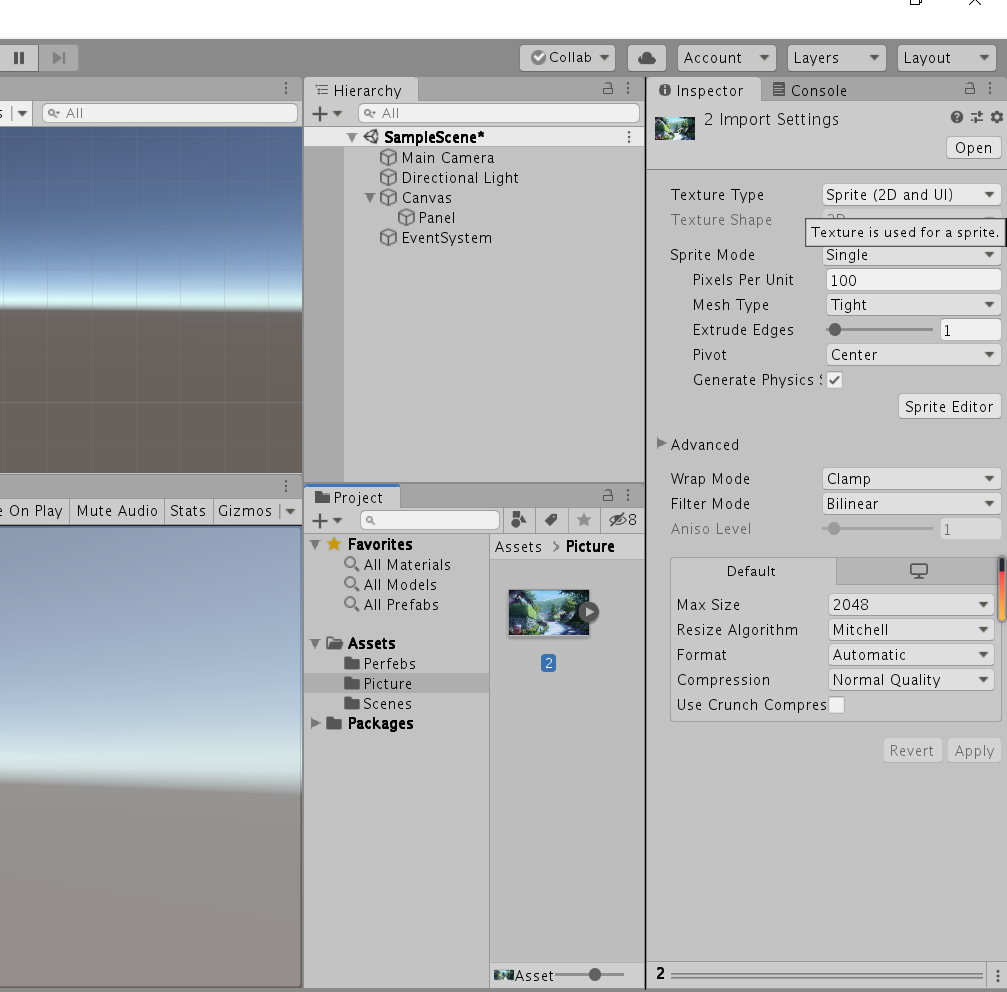Toggle hidden packages visibility icon
1007x992 pixels.
[x=622, y=520]
